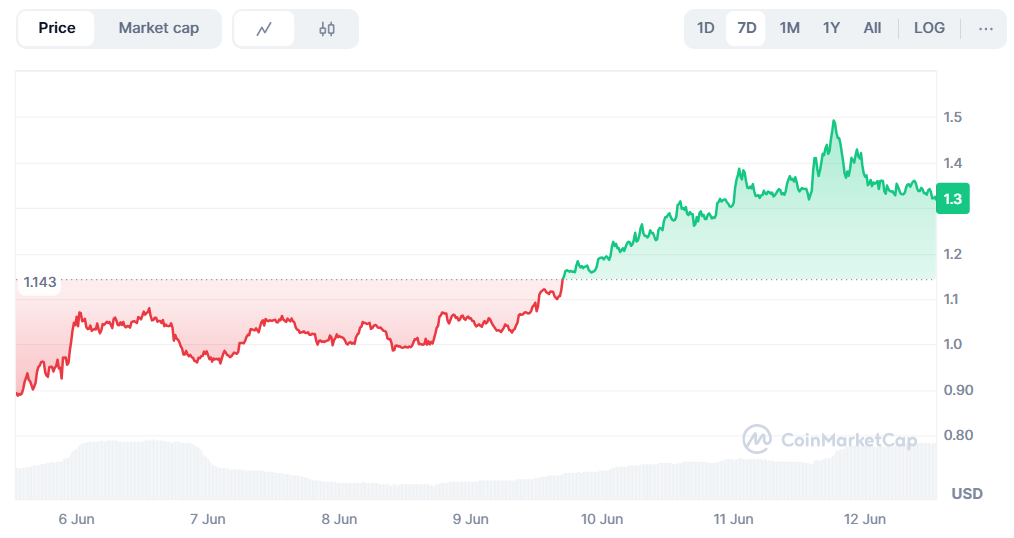Select the Price tab

click(57, 28)
